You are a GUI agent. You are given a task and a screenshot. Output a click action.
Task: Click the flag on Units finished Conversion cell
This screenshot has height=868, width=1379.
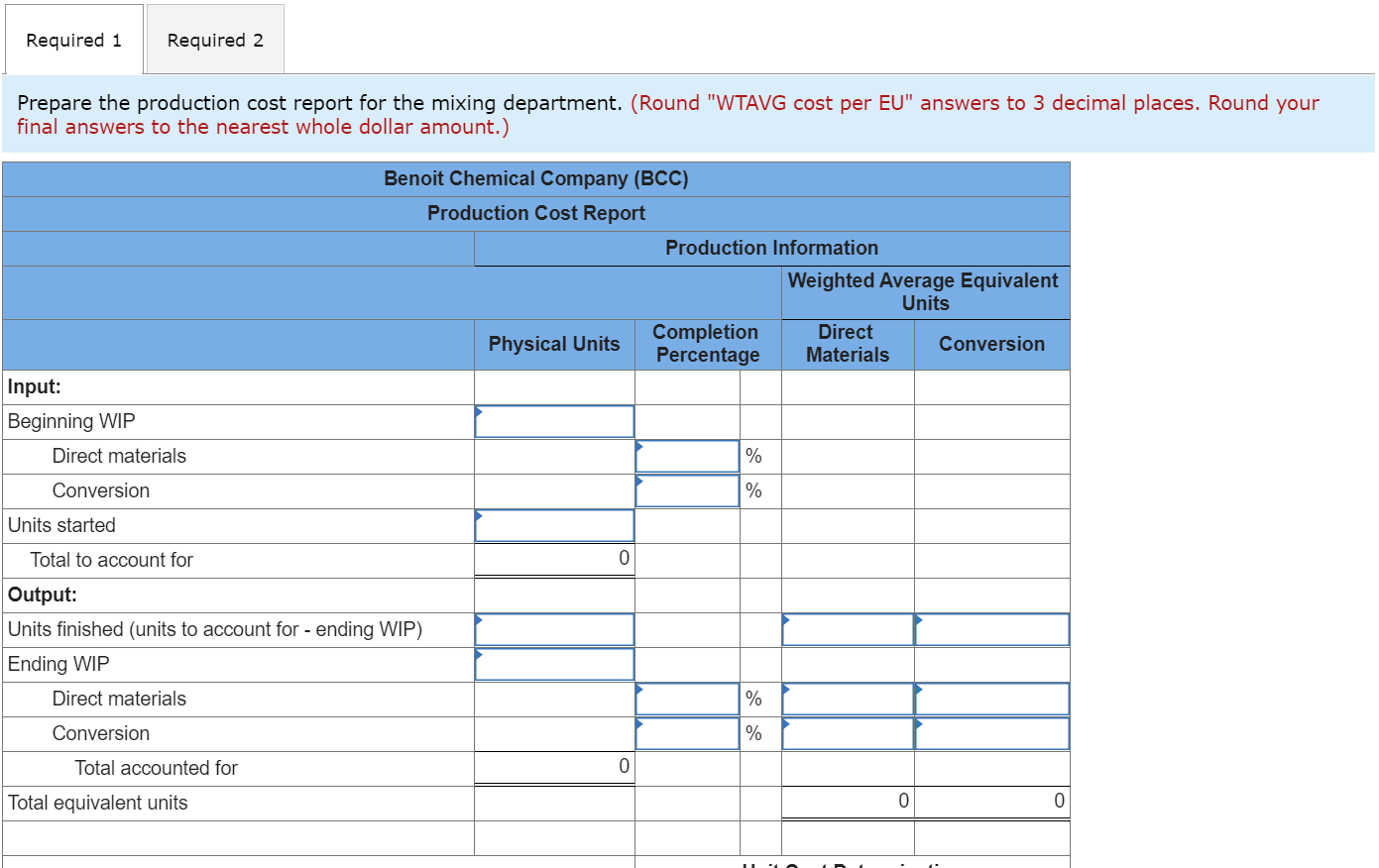coord(918,618)
